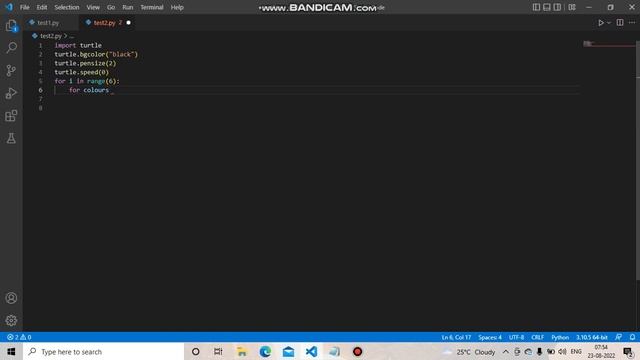Click the VS Code taskbar icon
Image resolution: width=640 pixels, height=360 pixels.
click(311, 351)
